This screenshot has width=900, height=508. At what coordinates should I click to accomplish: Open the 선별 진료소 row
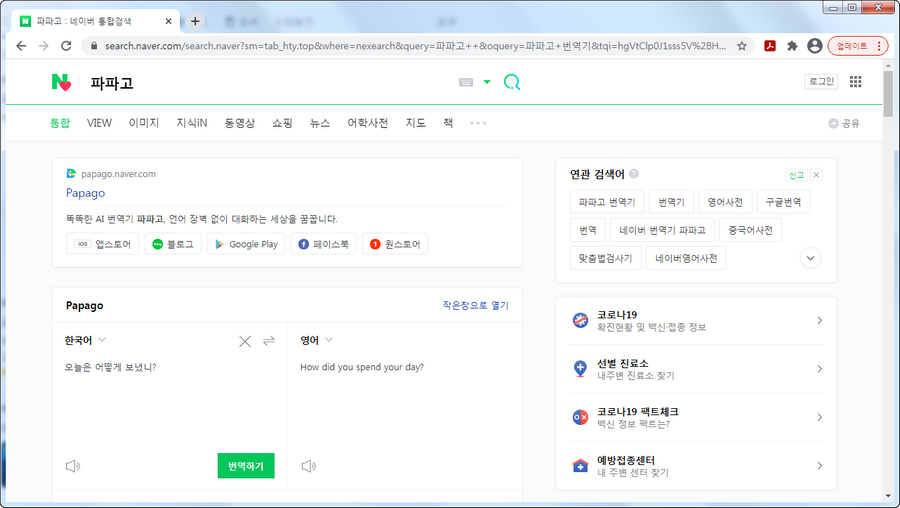coord(696,369)
